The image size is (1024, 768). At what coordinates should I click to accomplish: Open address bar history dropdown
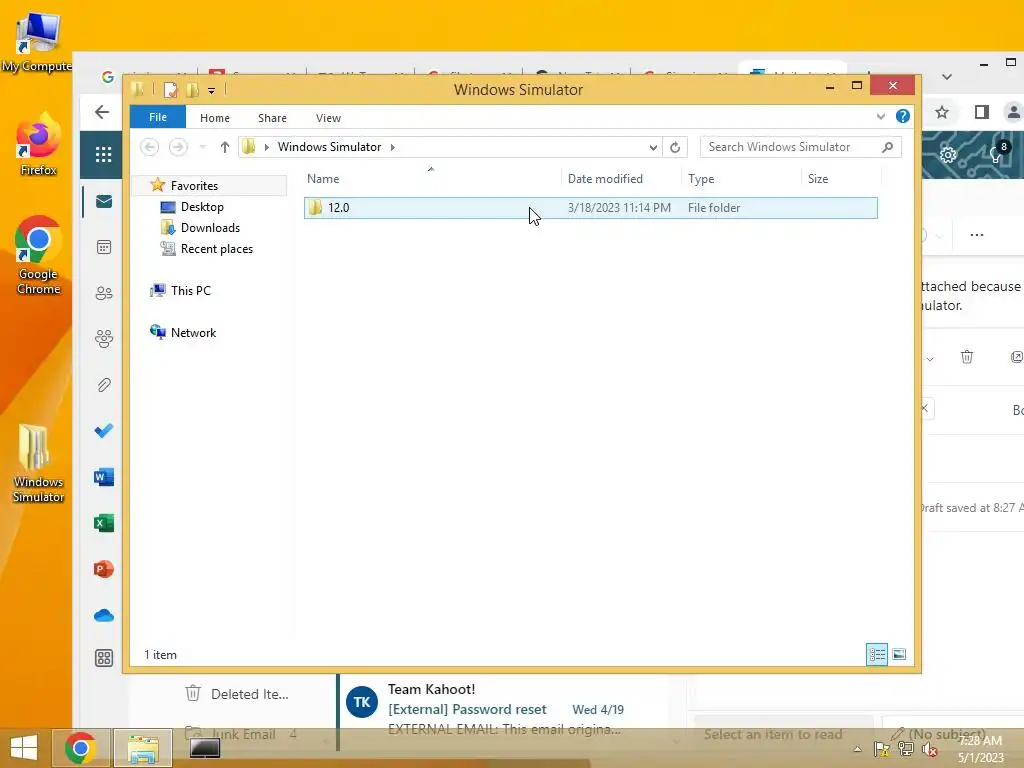pos(652,148)
